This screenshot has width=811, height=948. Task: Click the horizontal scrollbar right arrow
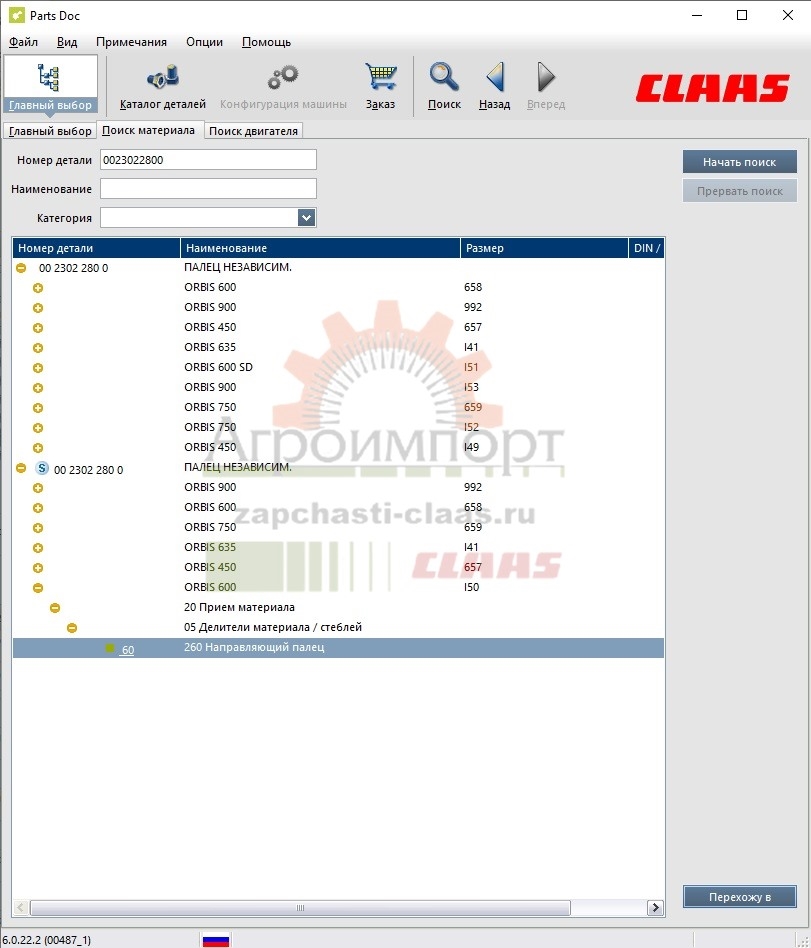(655, 907)
